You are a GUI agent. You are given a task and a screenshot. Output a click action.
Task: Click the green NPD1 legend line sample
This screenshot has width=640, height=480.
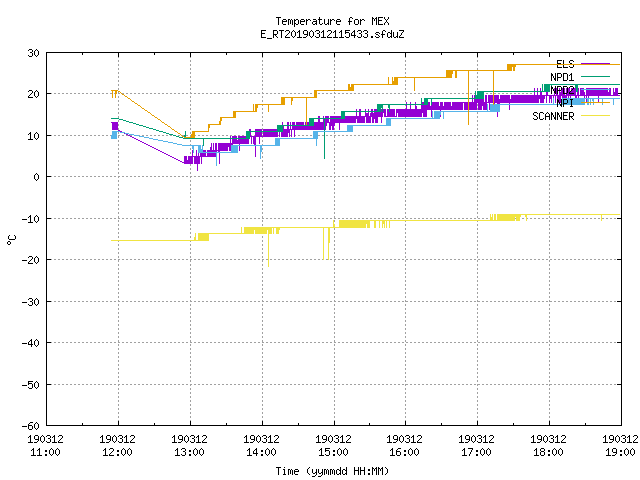click(x=595, y=77)
